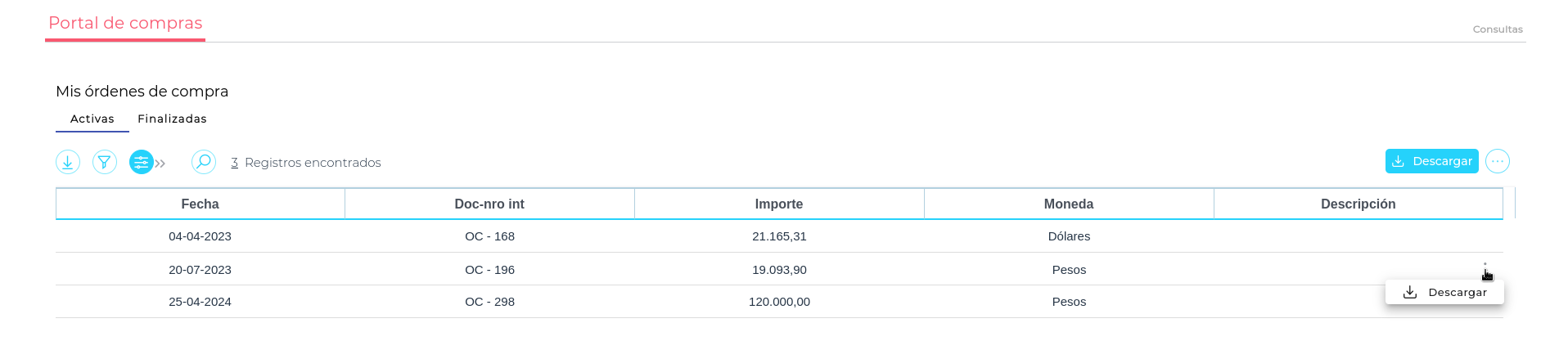Choose Descargar in the row popup menu
The width and height of the screenshot is (1568, 341).
click(x=1444, y=292)
